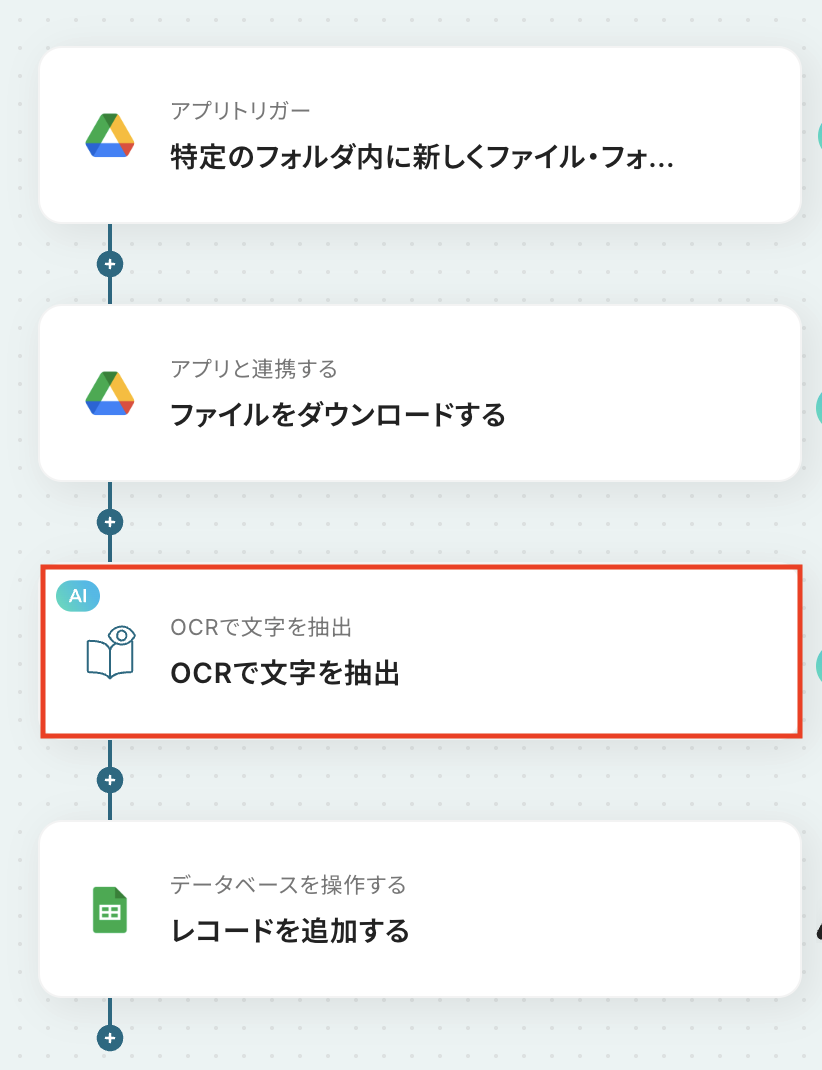Select the highlighted OCRで文字を抽出 step
This screenshot has height=1070, width=822.
pyautogui.click(x=421, y=652)
